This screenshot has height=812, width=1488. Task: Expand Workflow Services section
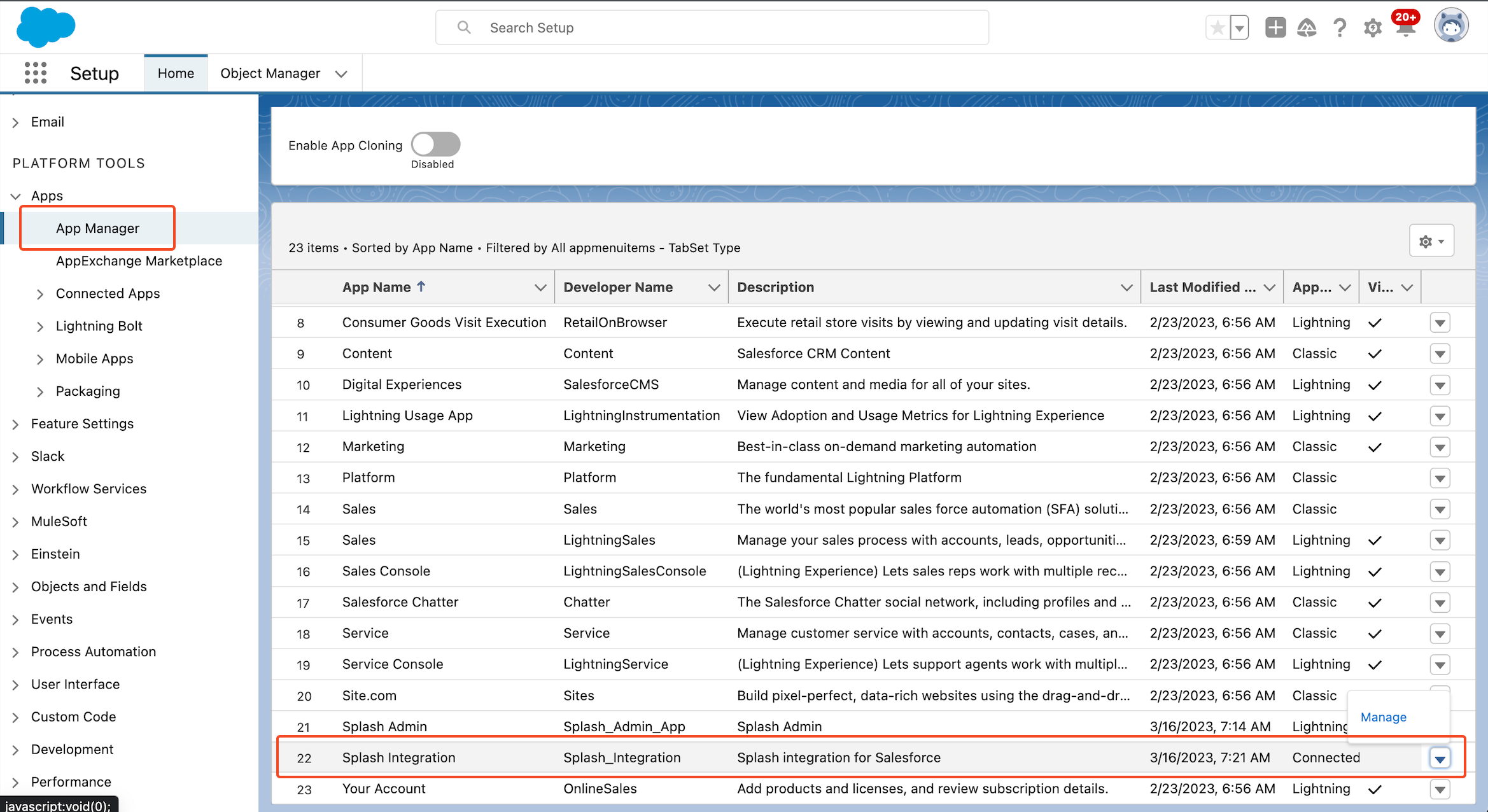pyautogui.click(x=16, y=489)
